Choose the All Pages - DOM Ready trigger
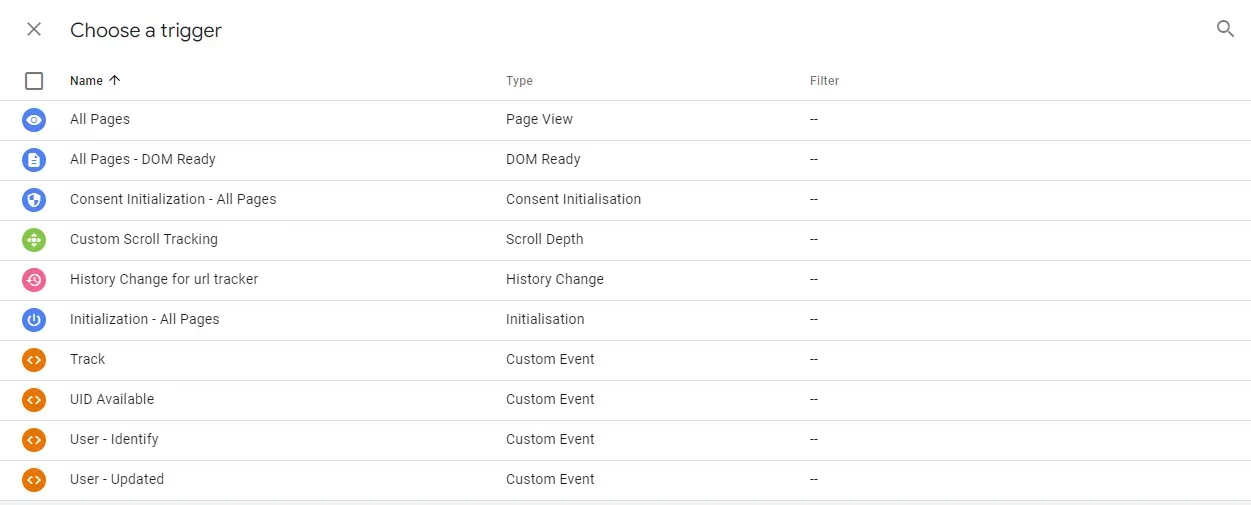This screenshot has height=505, width=1251. pyautogui.click(x=143, y=159)
